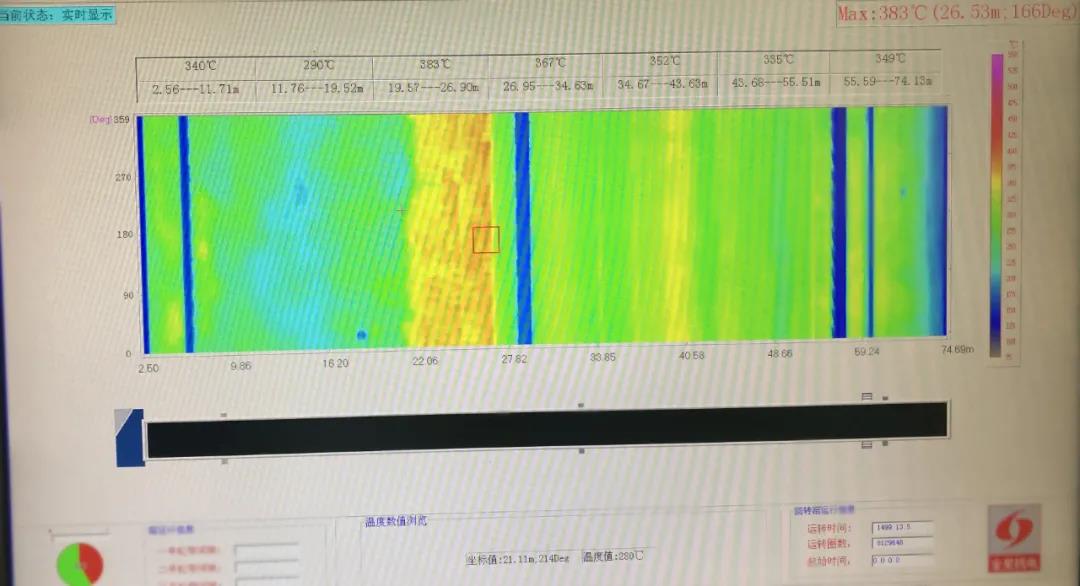Click the wide blue tyre band near 27.82m
The image size is (1080, 586).
(x=522, y=228)
